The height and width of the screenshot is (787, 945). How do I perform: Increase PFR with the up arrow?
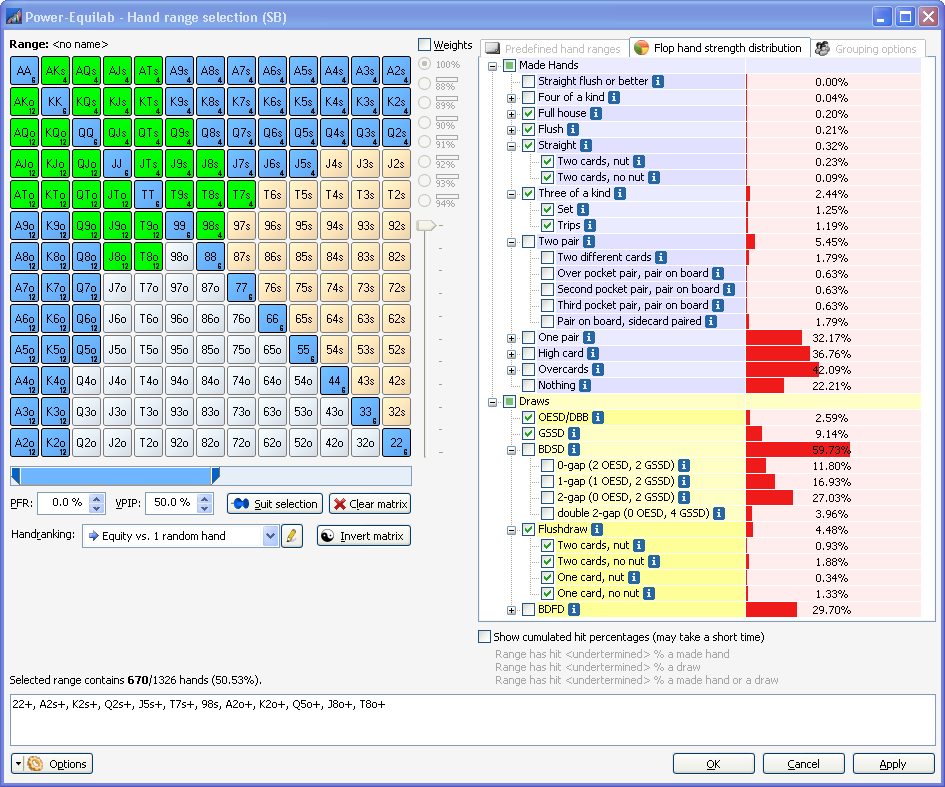[x=96, y=498]
